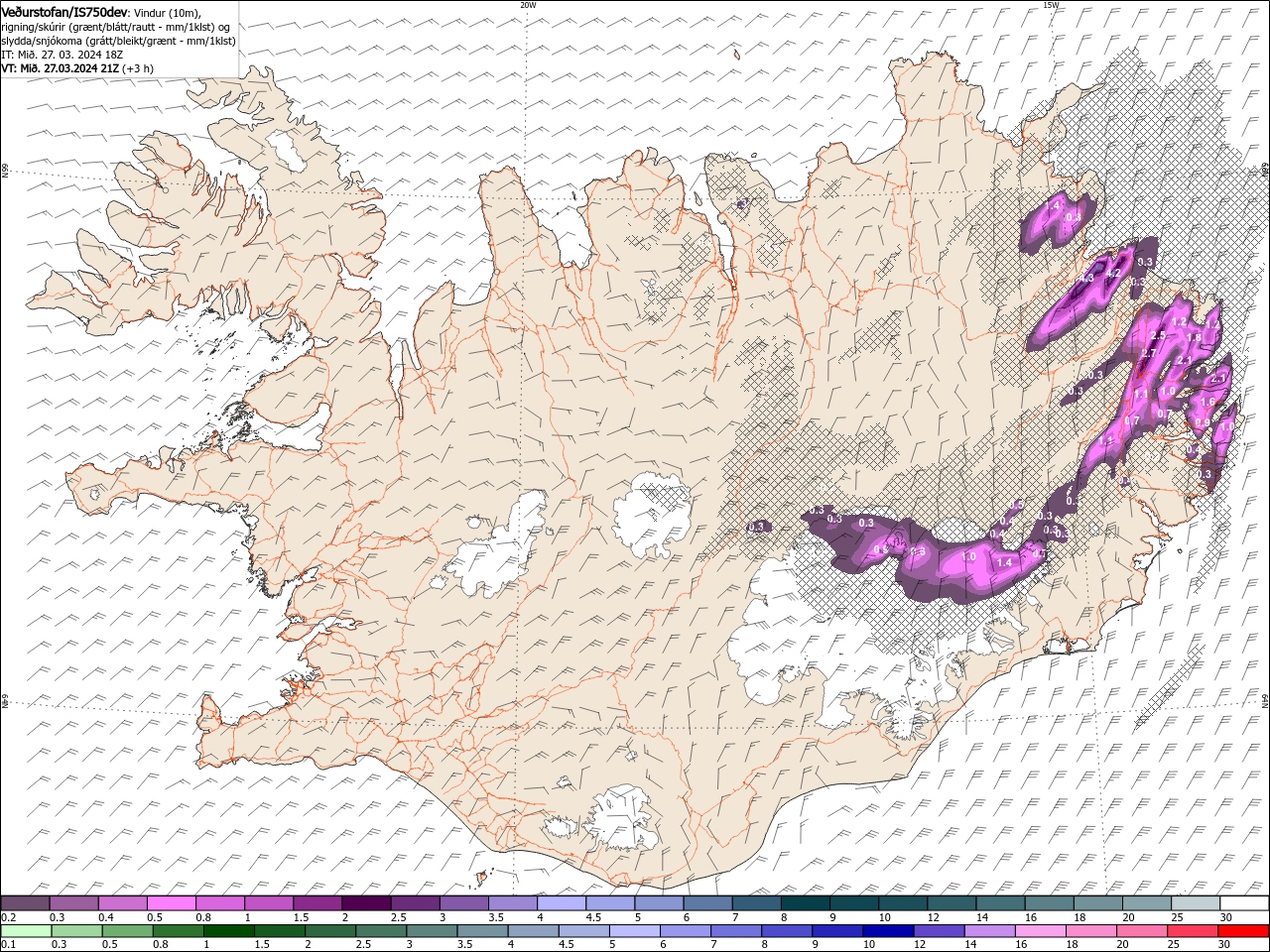Pick the bright red swatch ending the lower legend row
This screenshot has height=952, width=1270.
tap(1243, 931)
